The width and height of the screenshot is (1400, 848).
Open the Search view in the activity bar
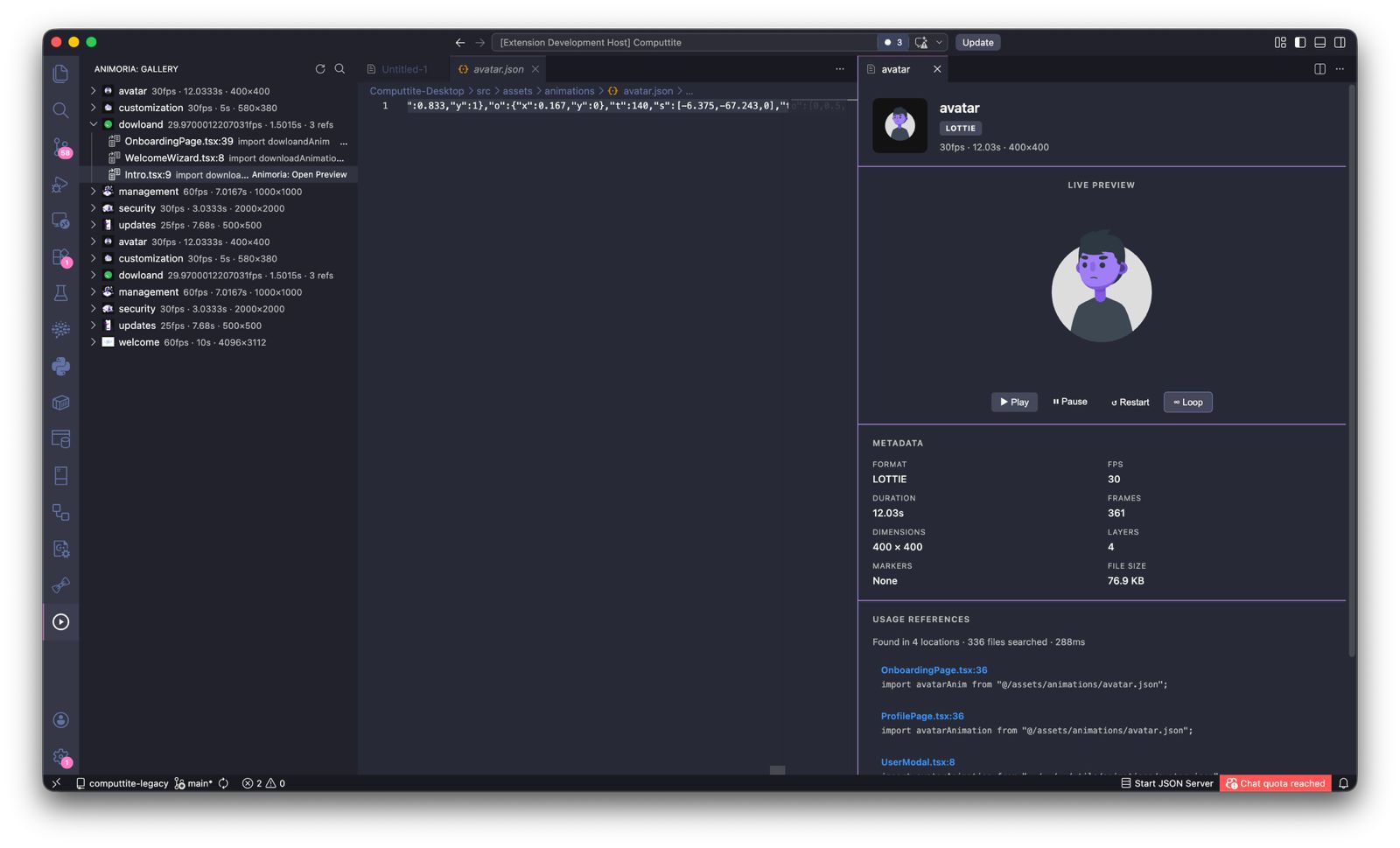coord(60,110)
